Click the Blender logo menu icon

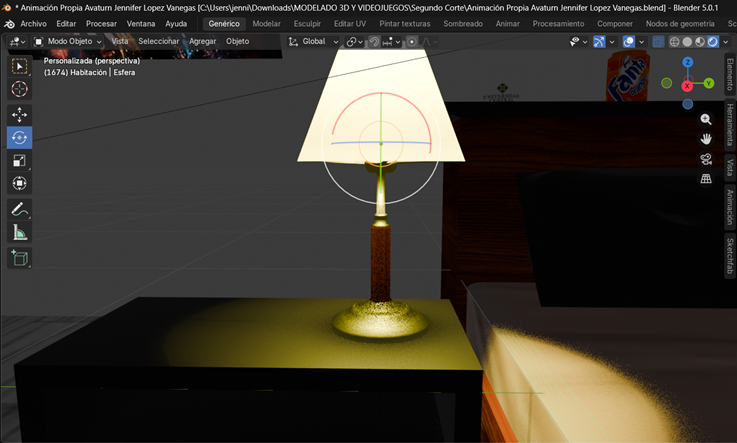(x=8, y=24)
